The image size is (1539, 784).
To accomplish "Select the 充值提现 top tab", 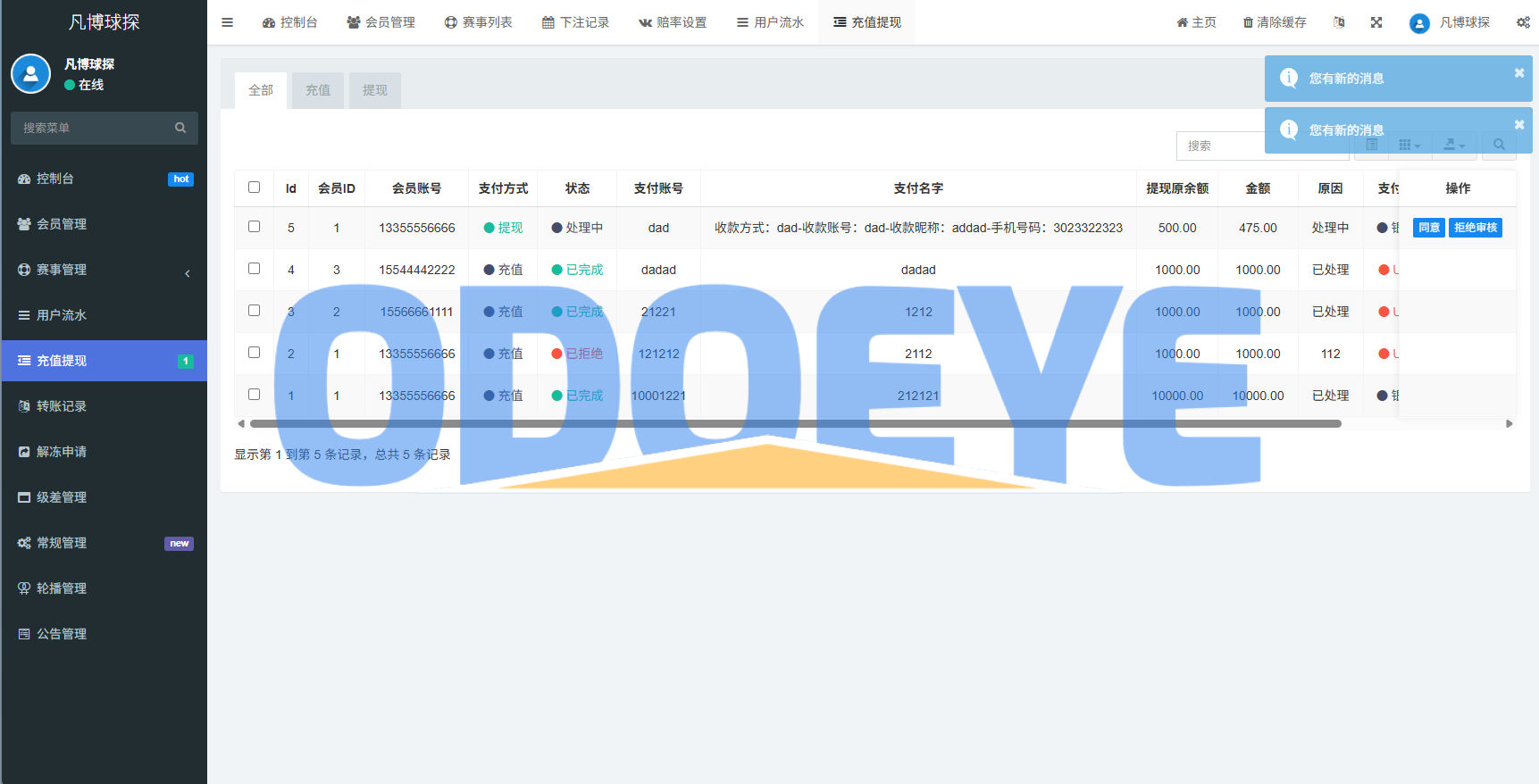I will point(867,22).
